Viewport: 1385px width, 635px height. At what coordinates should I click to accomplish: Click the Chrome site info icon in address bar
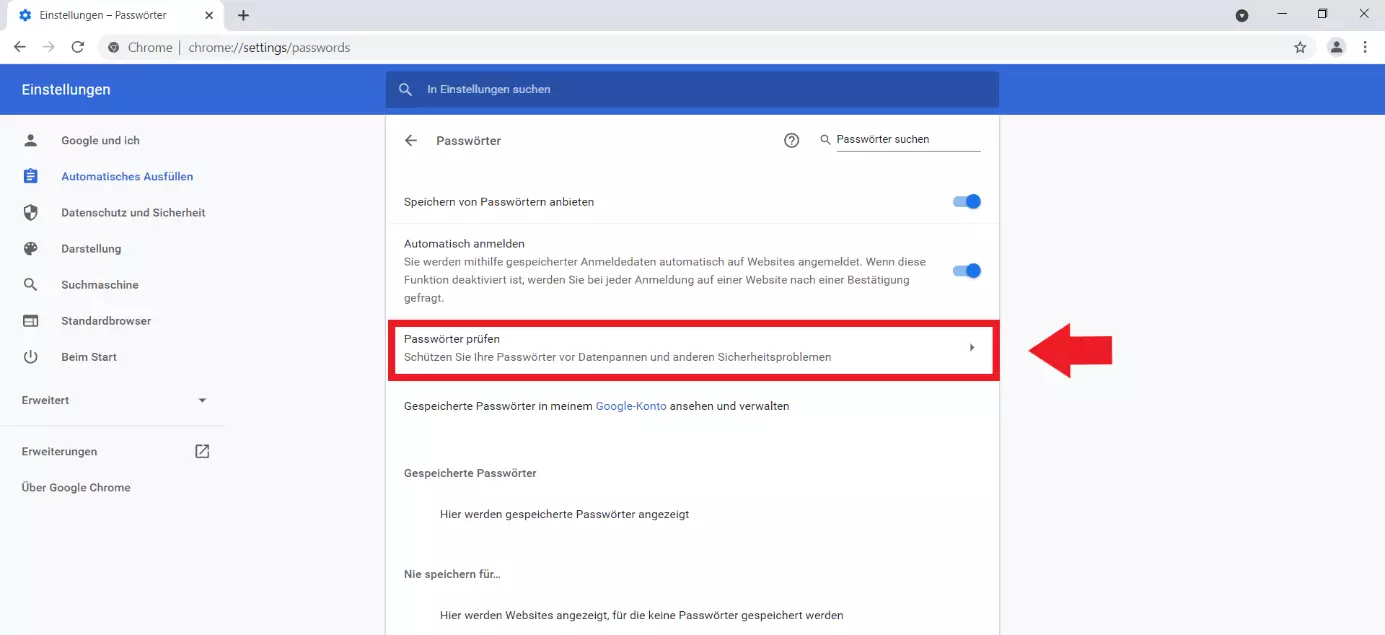pos(114,47)
